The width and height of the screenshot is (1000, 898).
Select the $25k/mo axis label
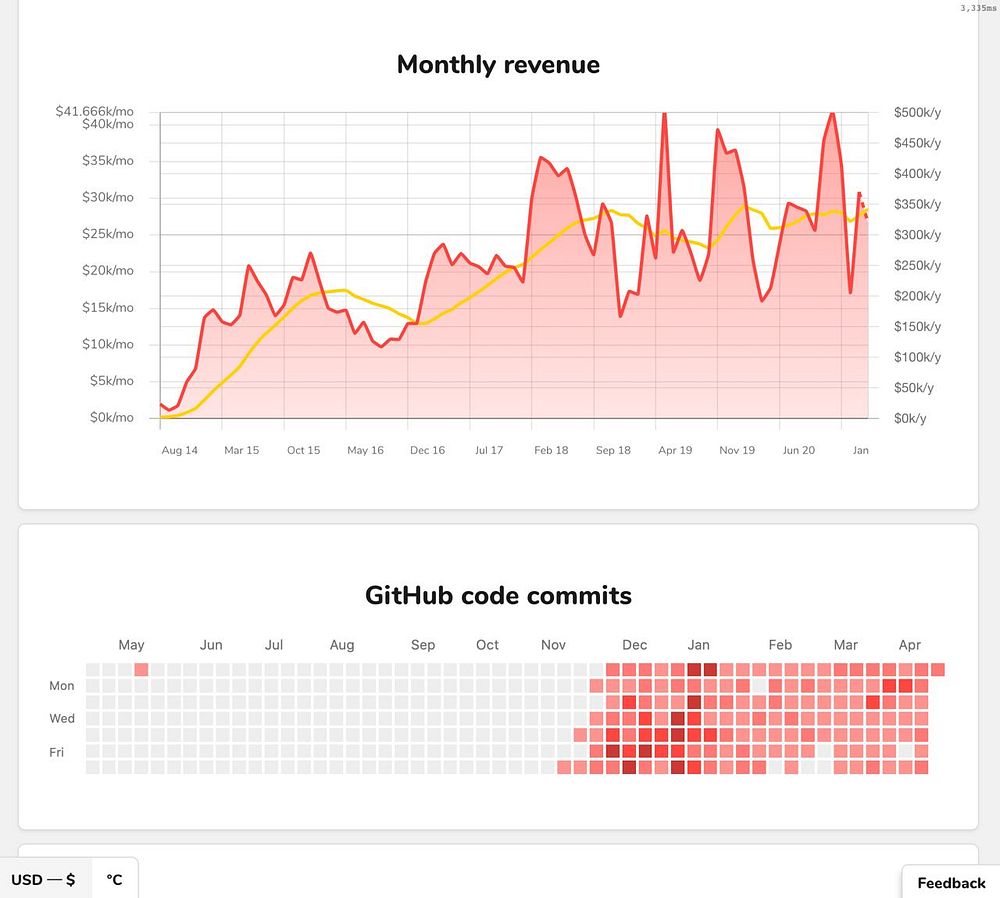[x=108, y=234]
